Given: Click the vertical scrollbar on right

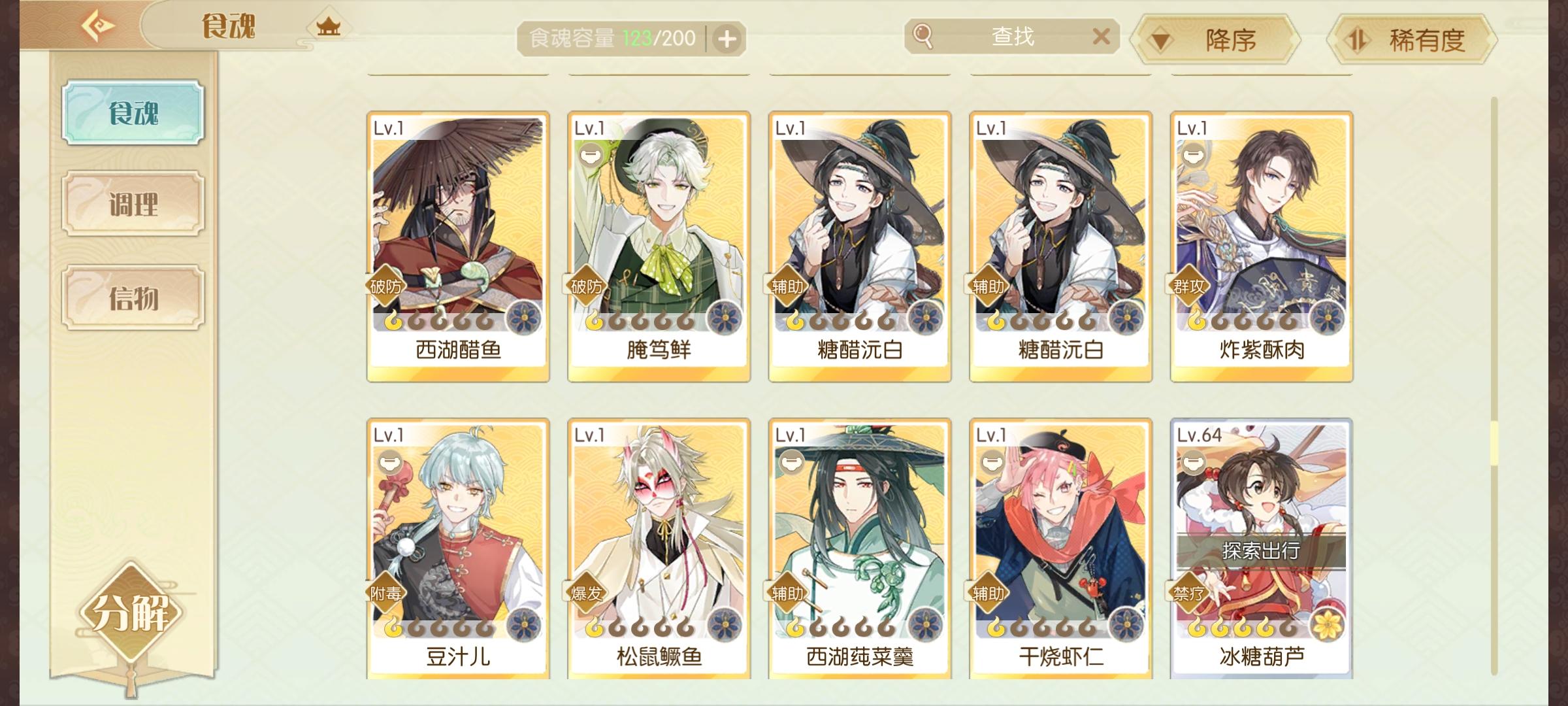Looking at the screenshot, I should tap(1494, 386).
